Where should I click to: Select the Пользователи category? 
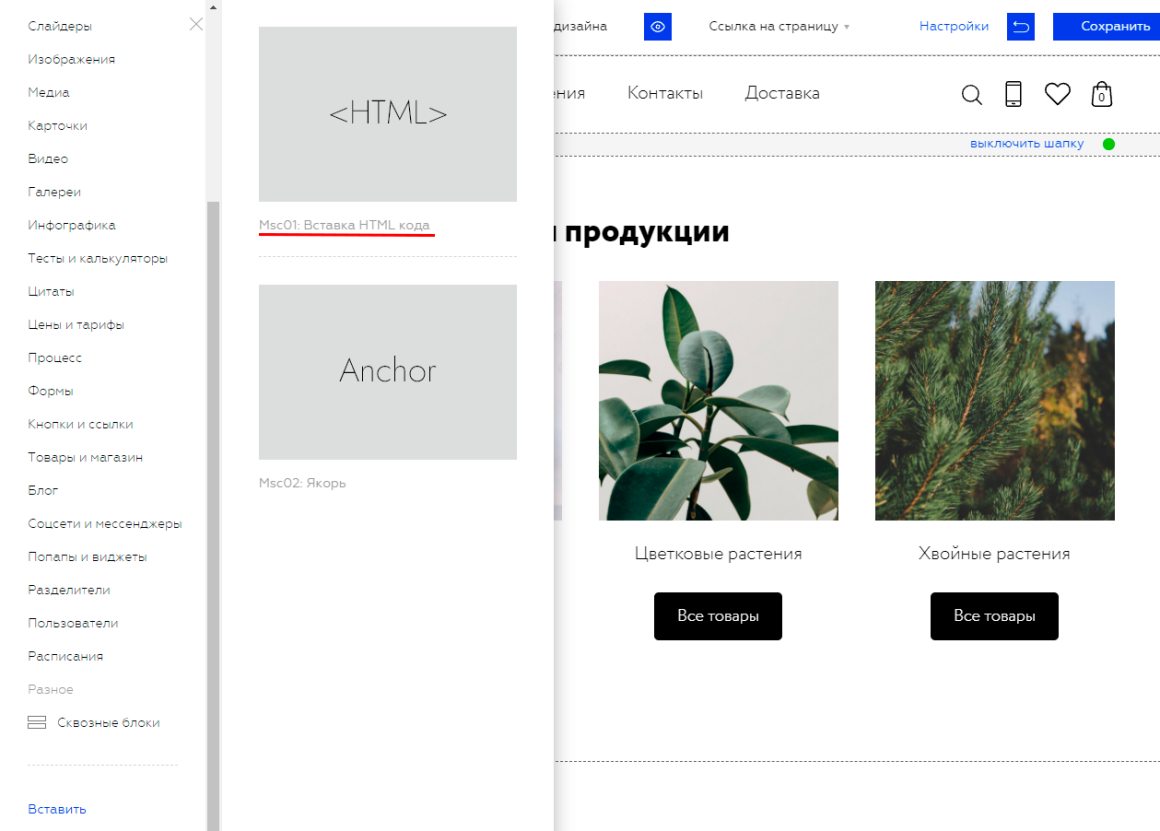click(x=72, y=623)
